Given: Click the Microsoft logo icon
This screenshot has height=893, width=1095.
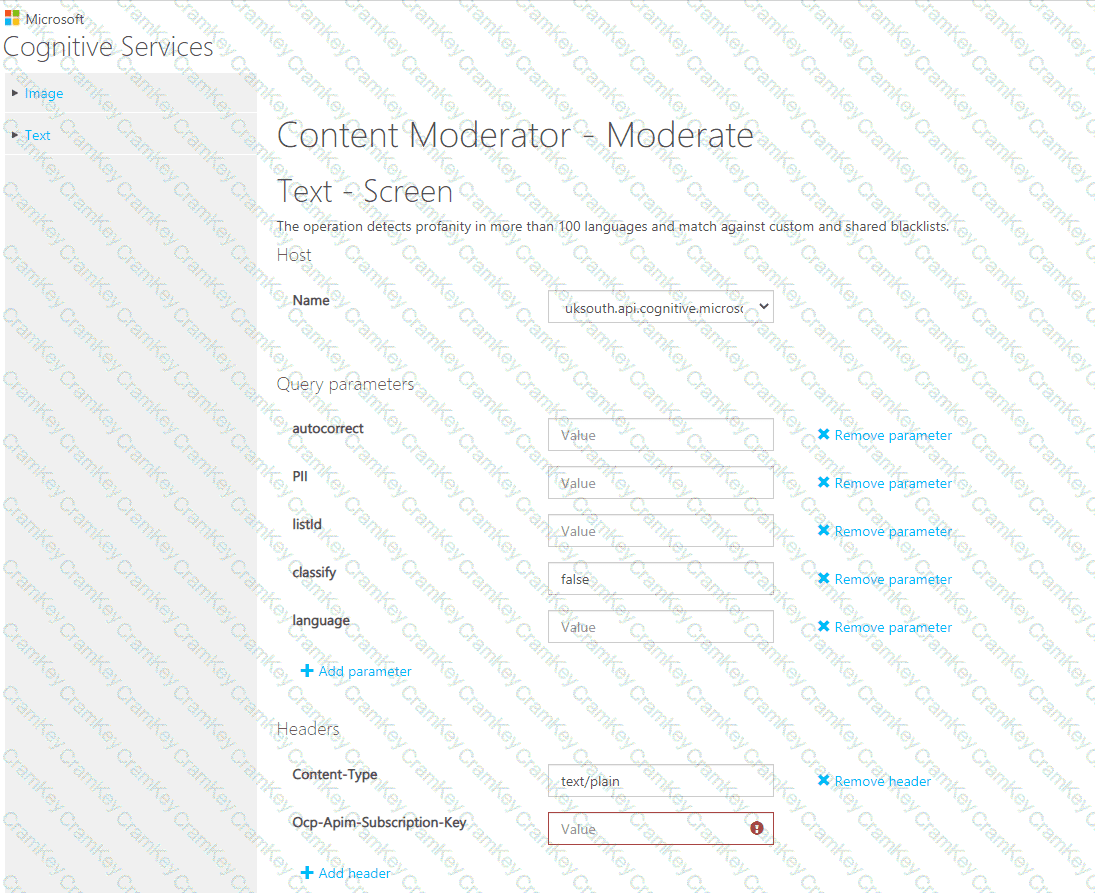Looking at the screenshot, I should coord(12,20).
